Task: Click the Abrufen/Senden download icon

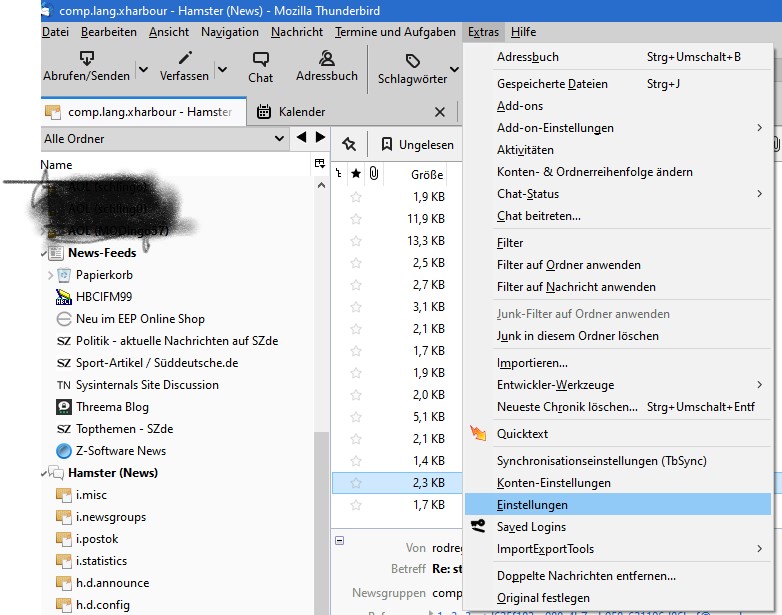Action: pyautogui.click(x=86, y=58)
